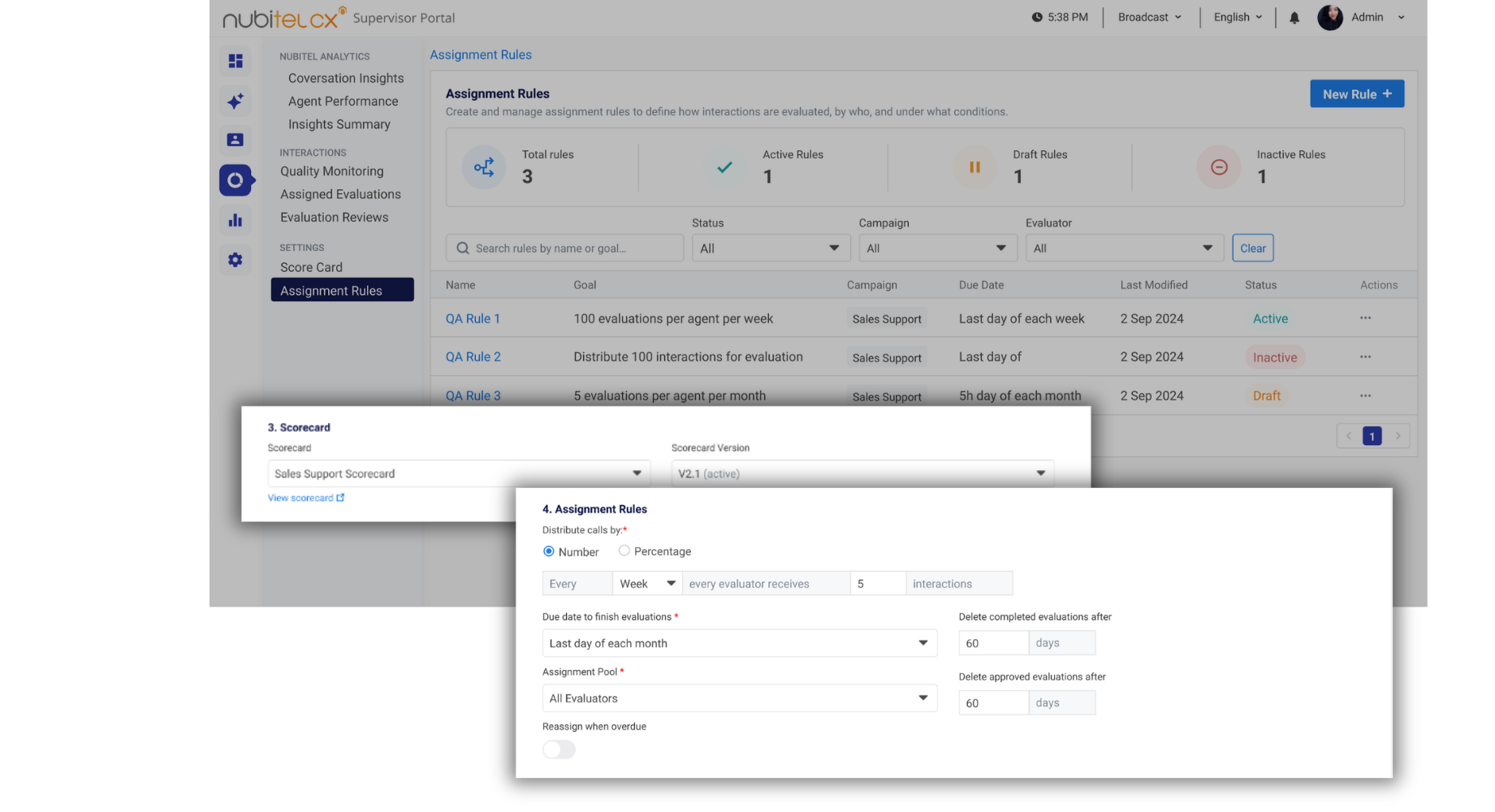Clear the rule filters
This screenshot has width=1495, height=812.
(1252, 248)
